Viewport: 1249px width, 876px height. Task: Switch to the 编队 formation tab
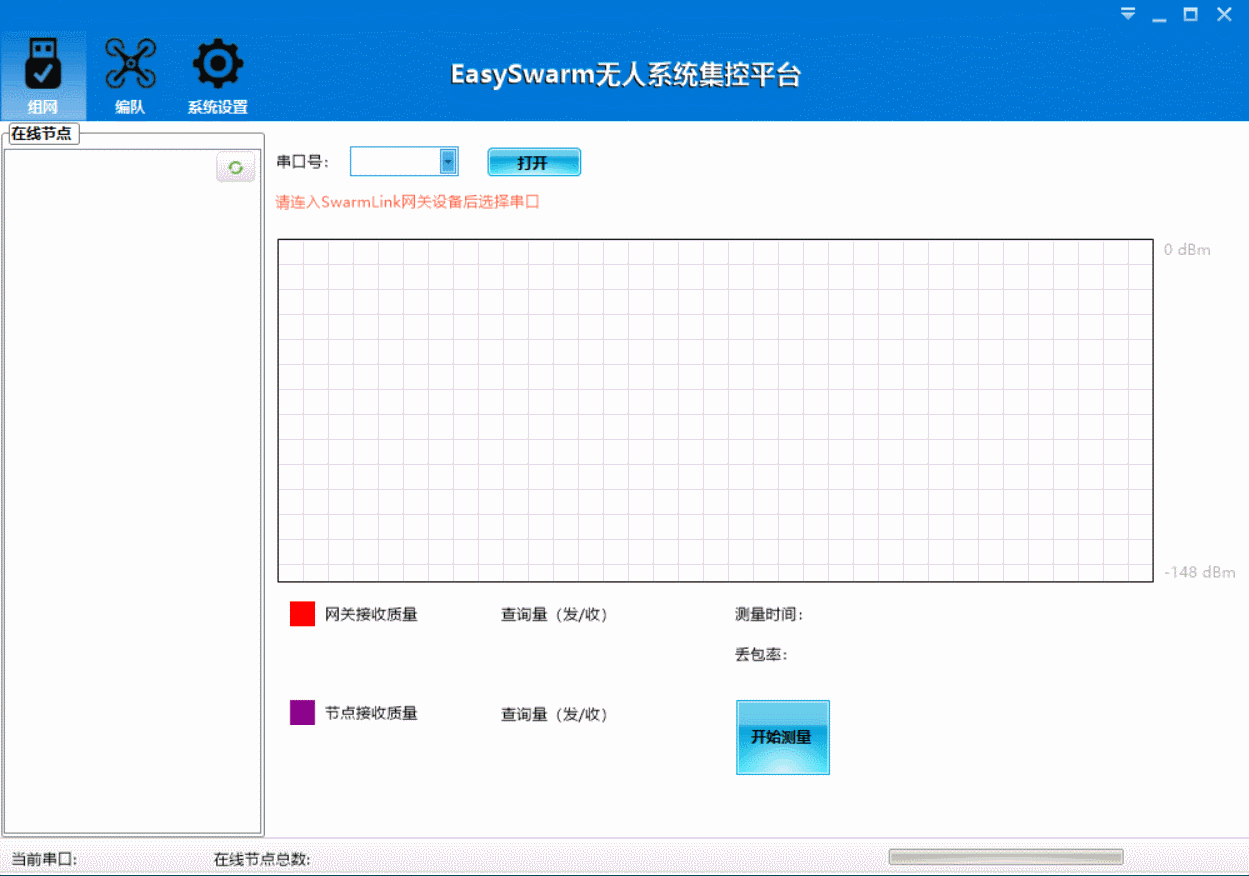[130, 76]
